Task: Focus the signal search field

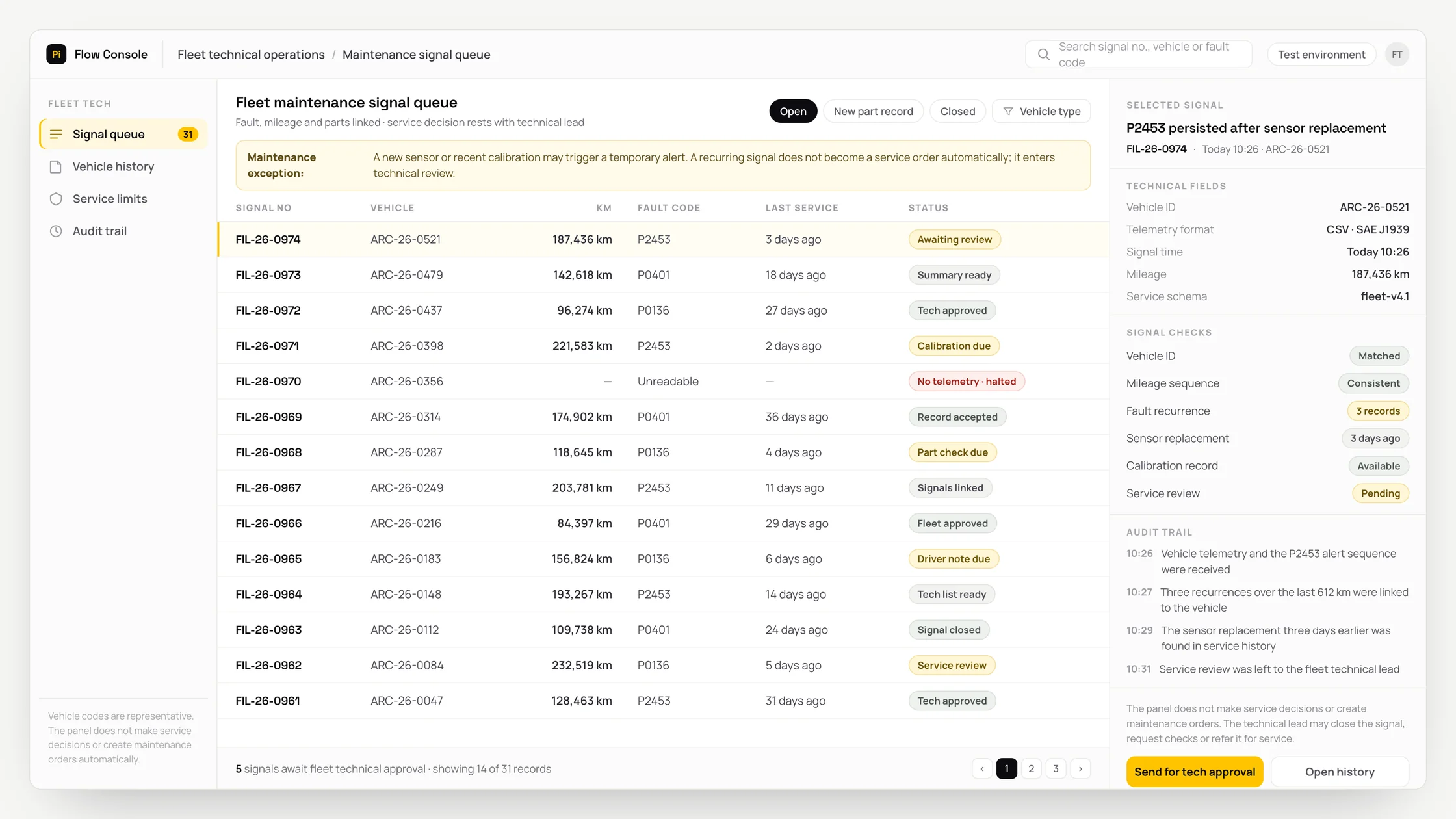Action: [1139, 55]
